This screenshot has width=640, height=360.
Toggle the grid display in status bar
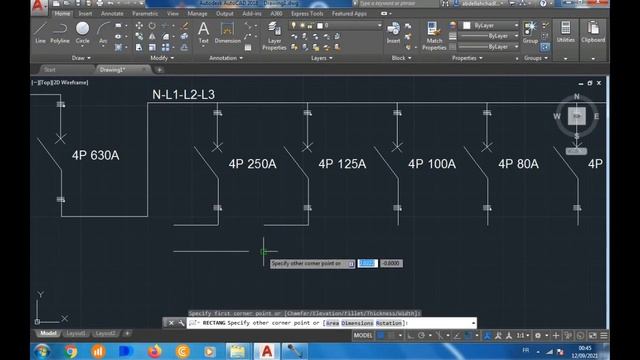coord(381,336)
